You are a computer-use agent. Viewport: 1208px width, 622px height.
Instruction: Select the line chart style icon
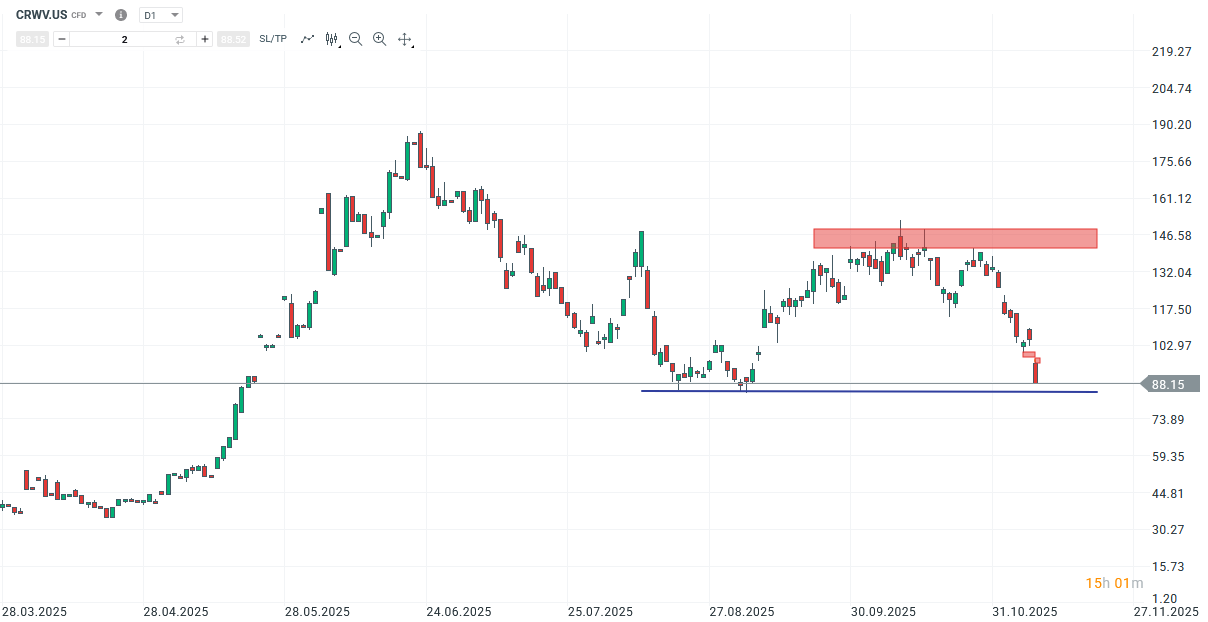click(307, 38)
